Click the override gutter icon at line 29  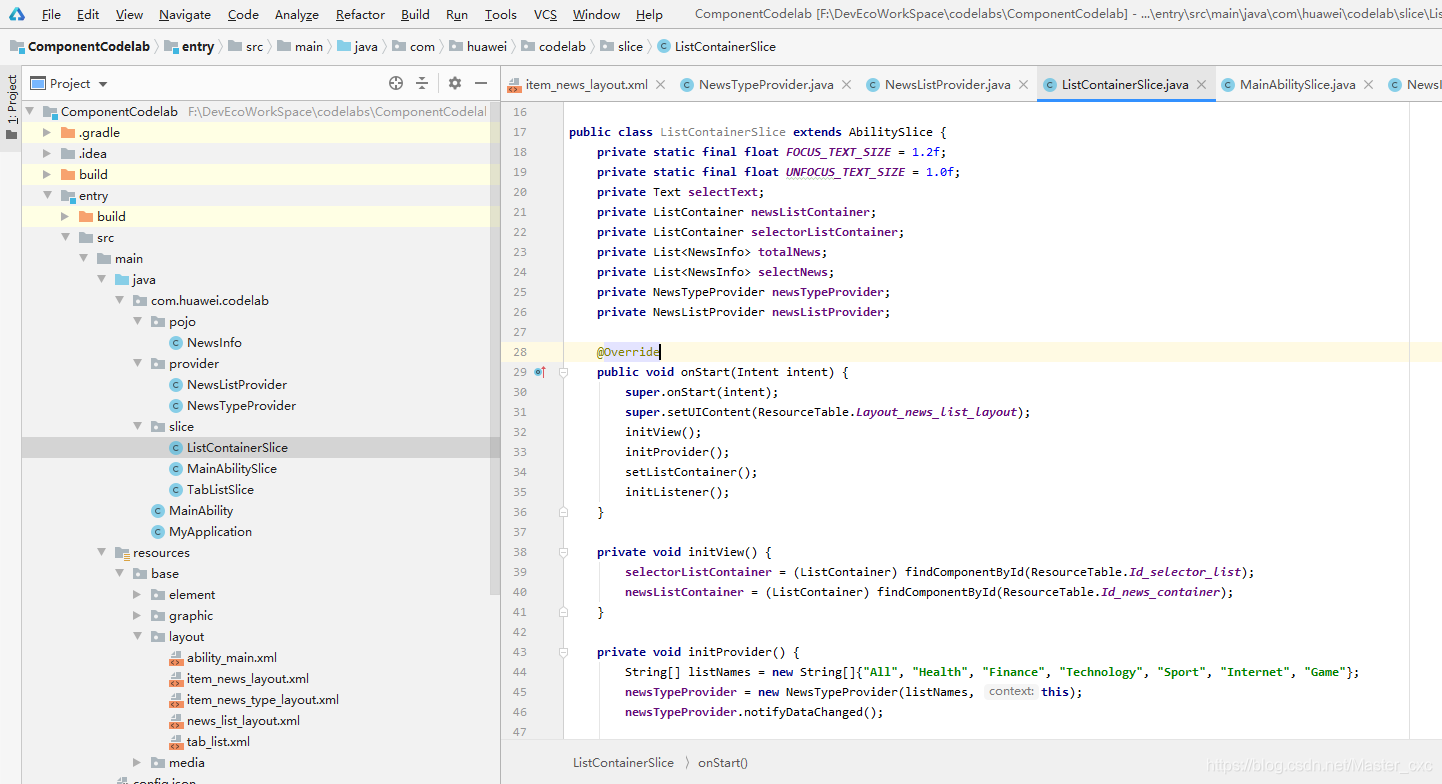pyautogui.click(x=540, y=372)
